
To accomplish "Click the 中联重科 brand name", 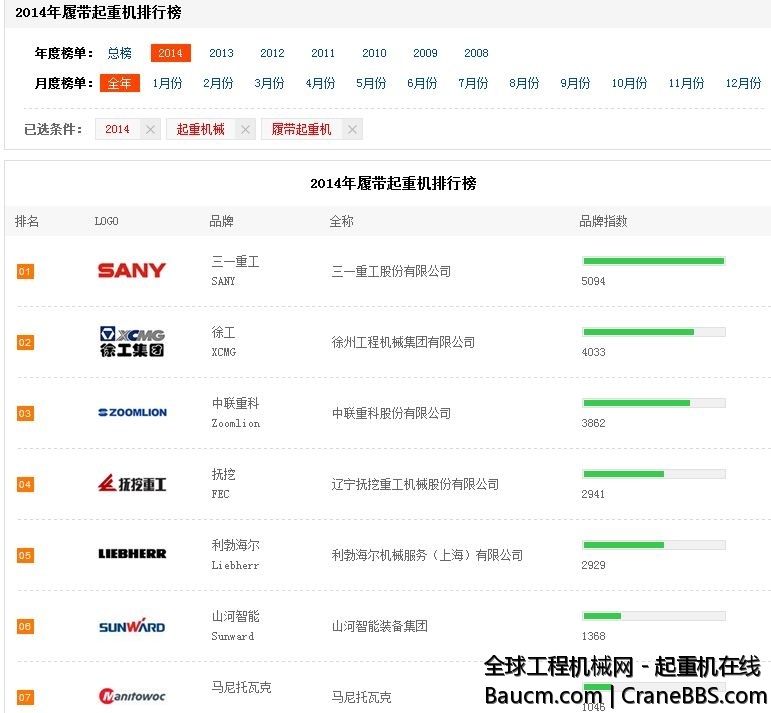I will pos(235,403).
